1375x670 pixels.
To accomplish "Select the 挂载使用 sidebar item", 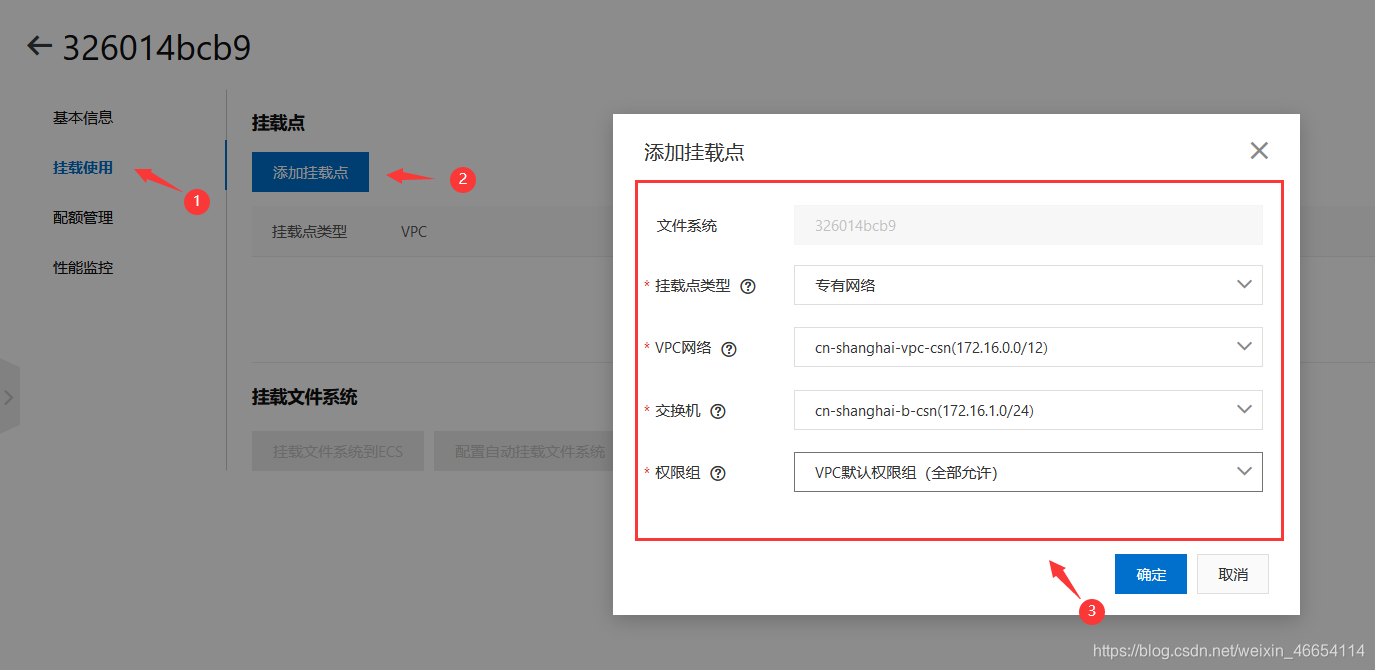I will (x=83, y=167).
